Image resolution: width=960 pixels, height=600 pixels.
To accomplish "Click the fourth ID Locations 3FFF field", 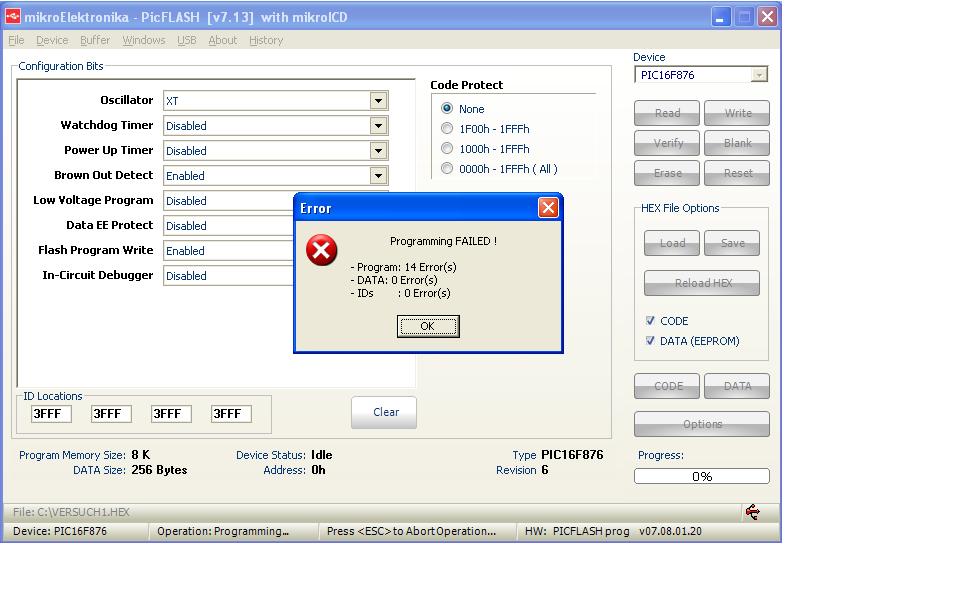I will coord(231,414).
